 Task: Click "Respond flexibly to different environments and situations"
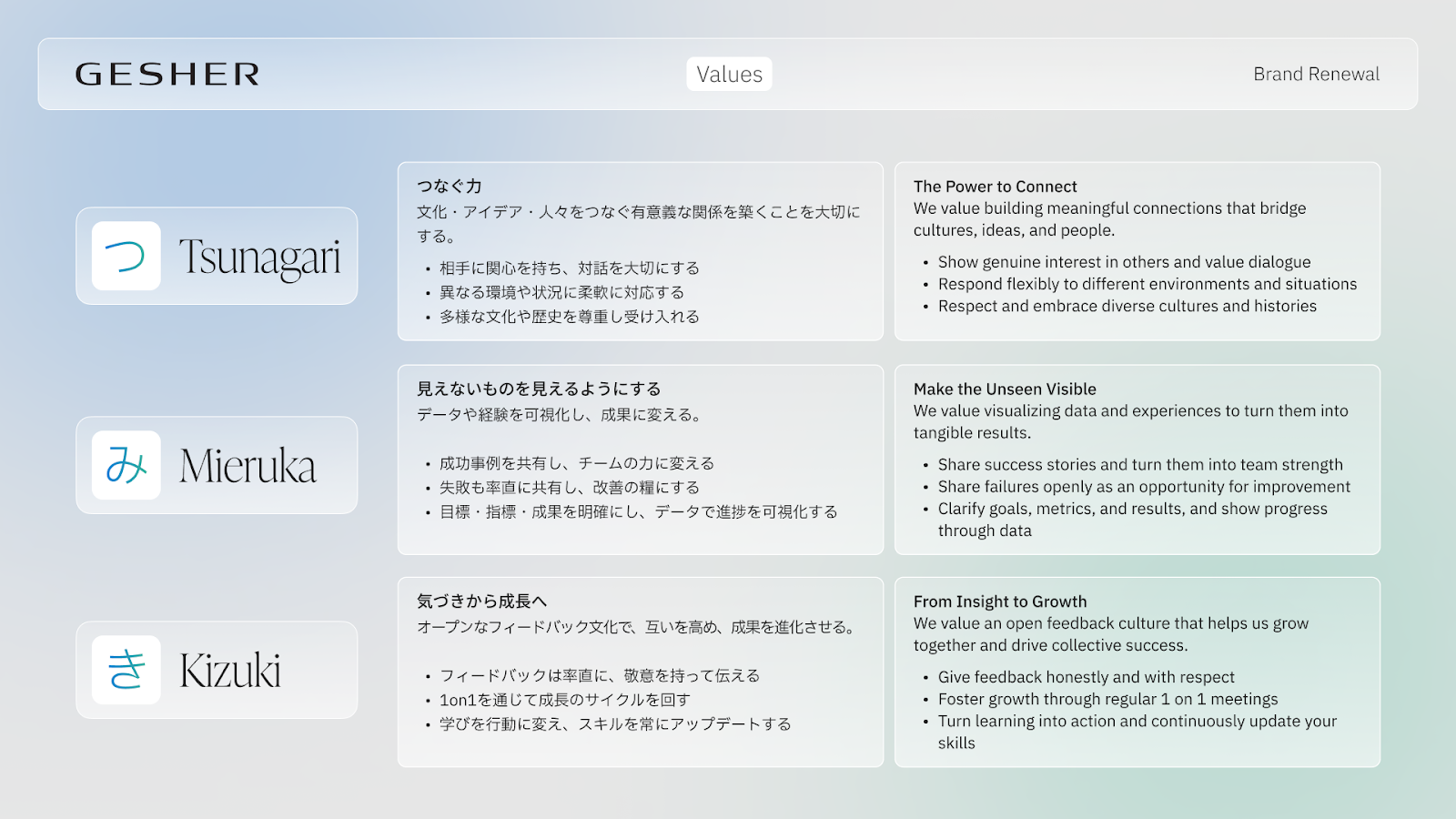1148,284
